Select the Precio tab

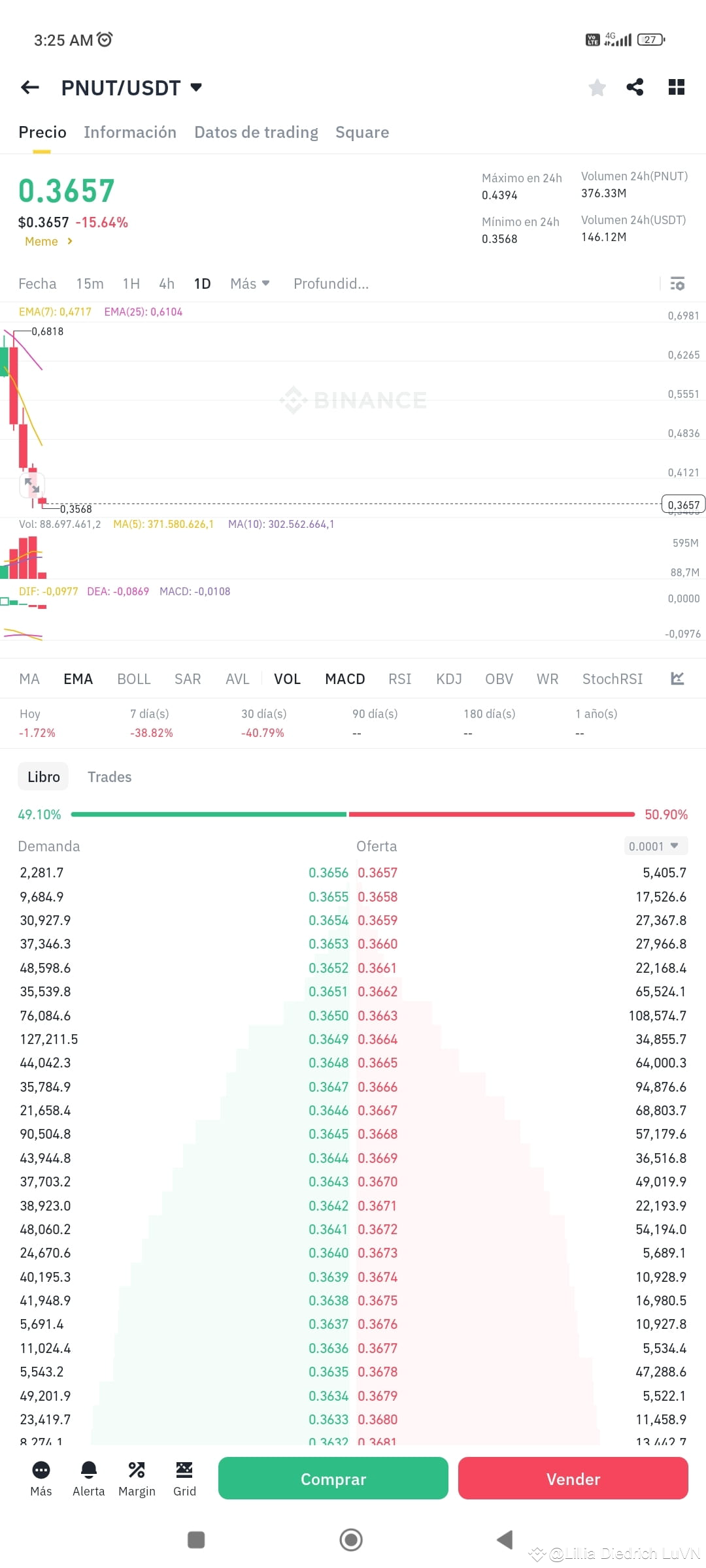(x=42, y=132)
